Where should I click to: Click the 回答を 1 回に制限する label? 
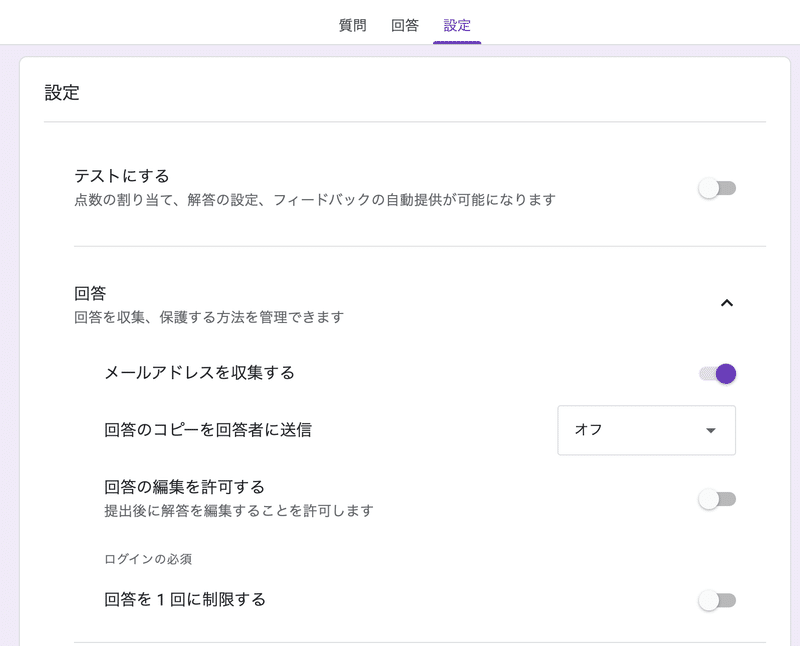point(185,599)
